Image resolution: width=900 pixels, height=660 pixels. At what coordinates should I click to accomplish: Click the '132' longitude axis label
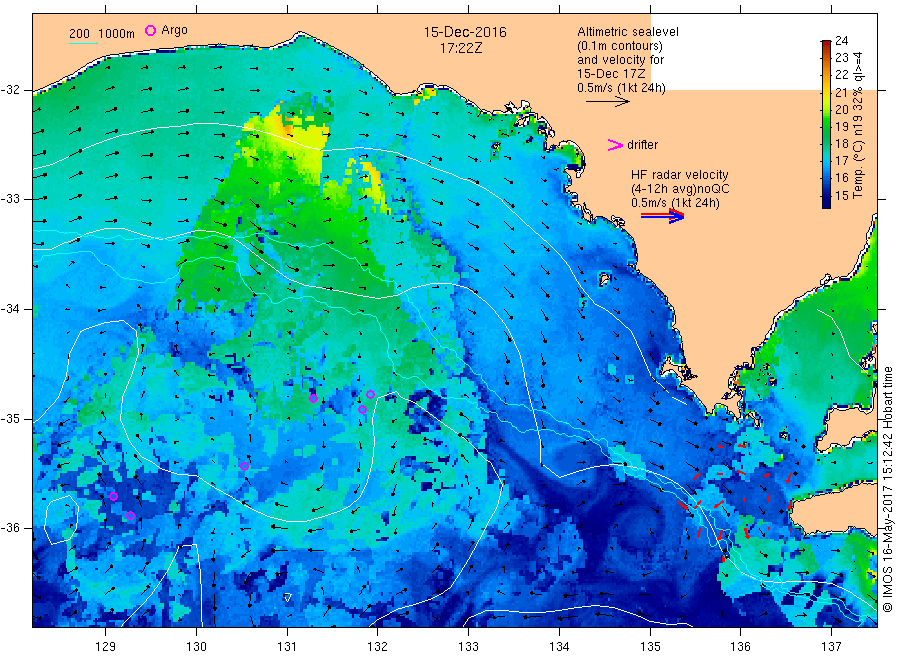pos(378,647)
